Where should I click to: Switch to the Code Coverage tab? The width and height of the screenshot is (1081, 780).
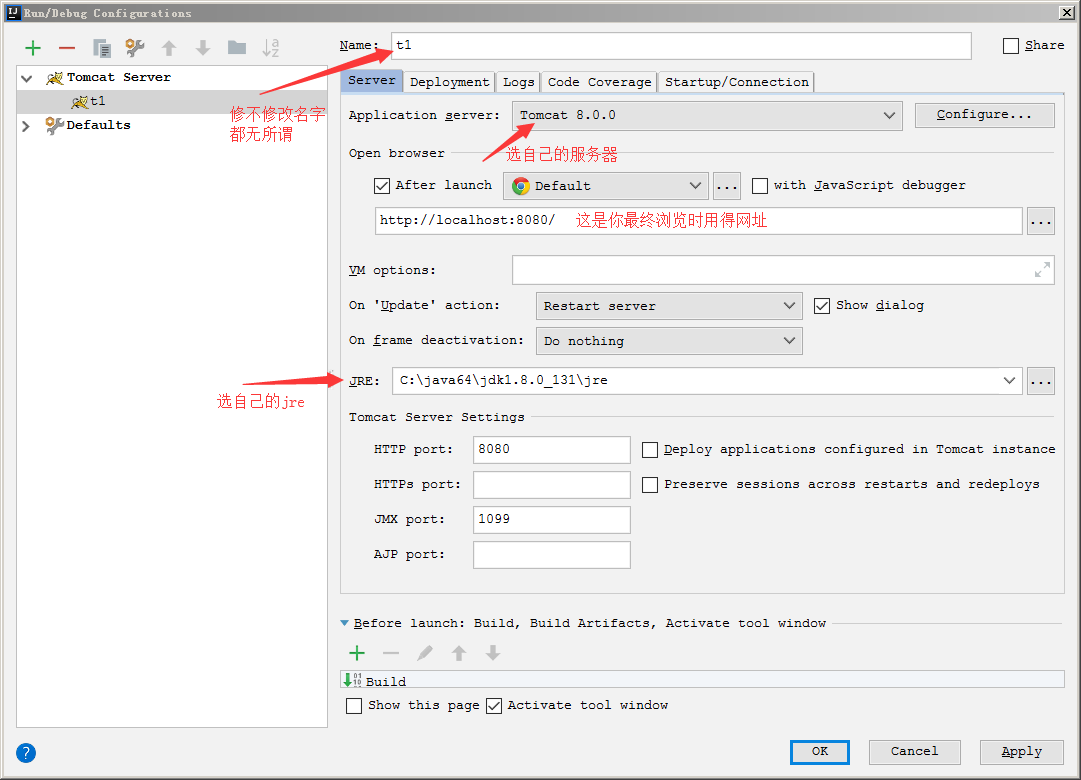tap(599, 82)
